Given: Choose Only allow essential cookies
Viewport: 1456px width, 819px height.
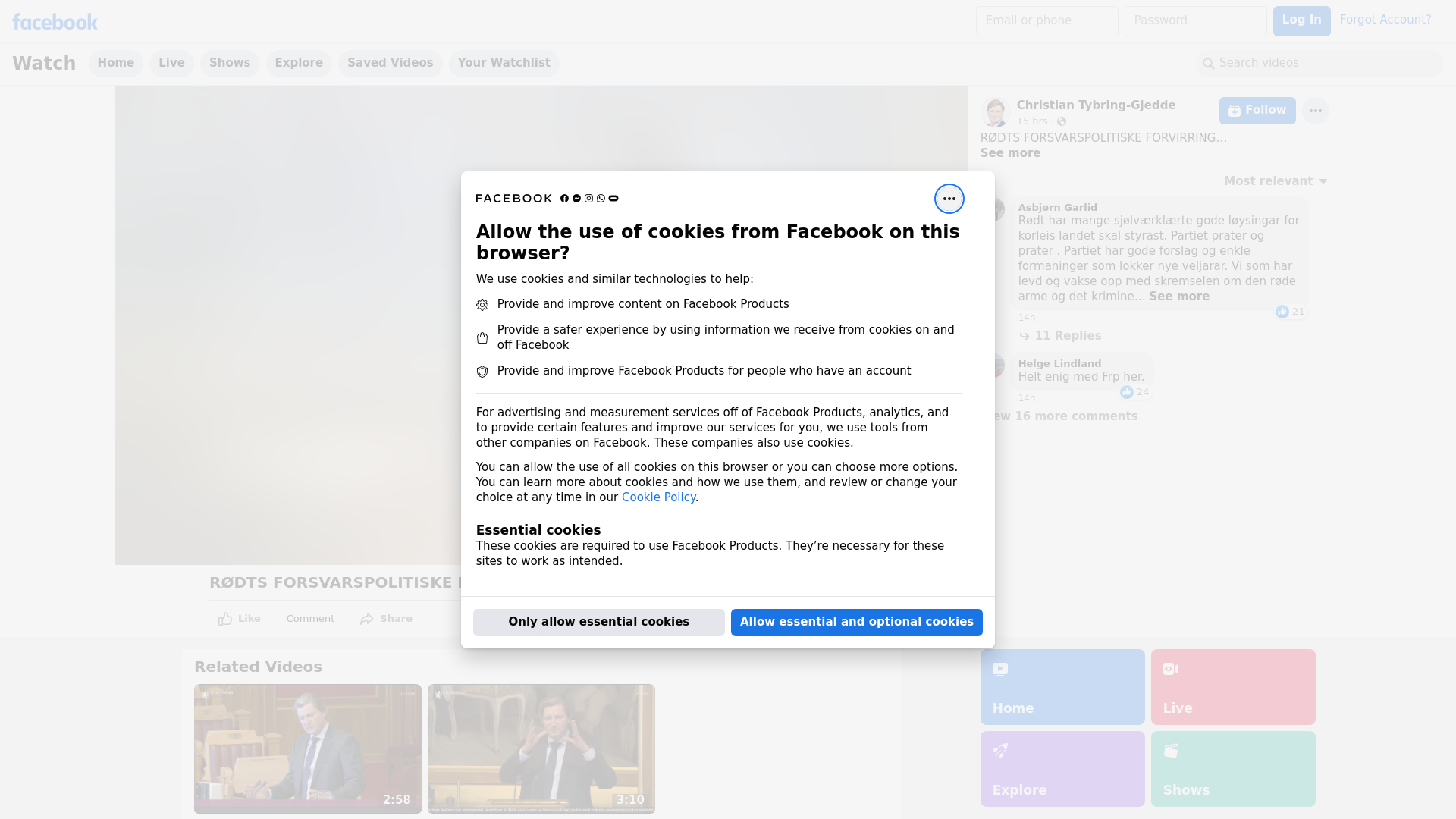Looking at the screenshot, I should coord(599,623).
